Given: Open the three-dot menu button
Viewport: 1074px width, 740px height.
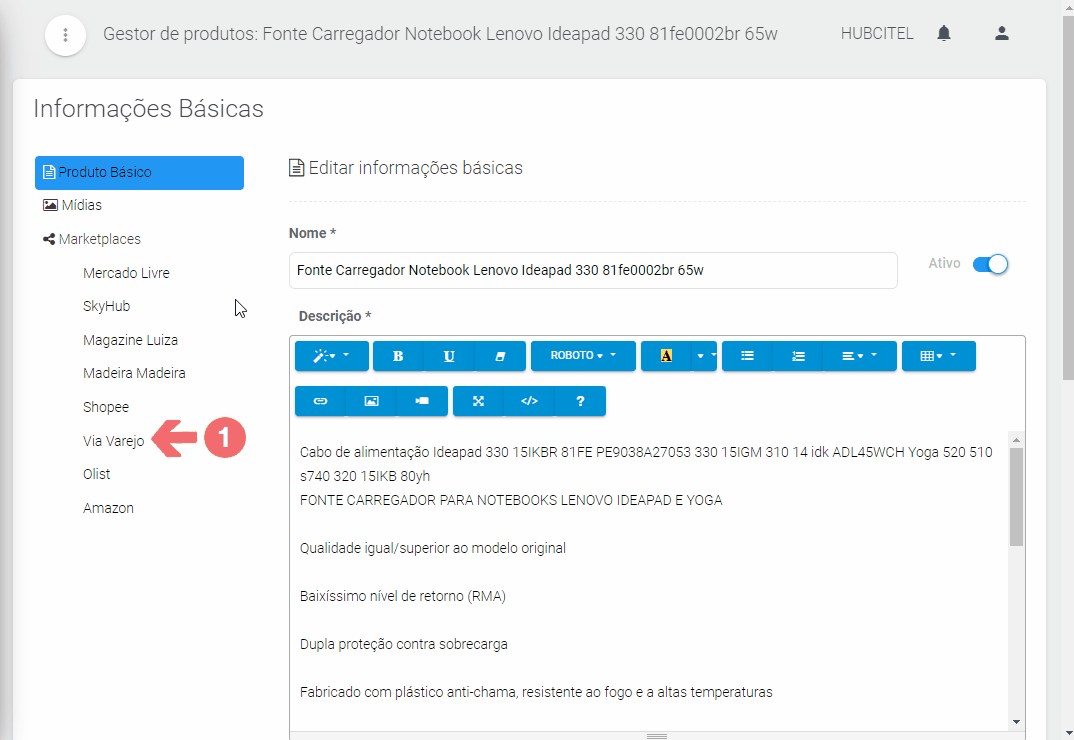Looking at the screenshot, I should coord(65,35).
